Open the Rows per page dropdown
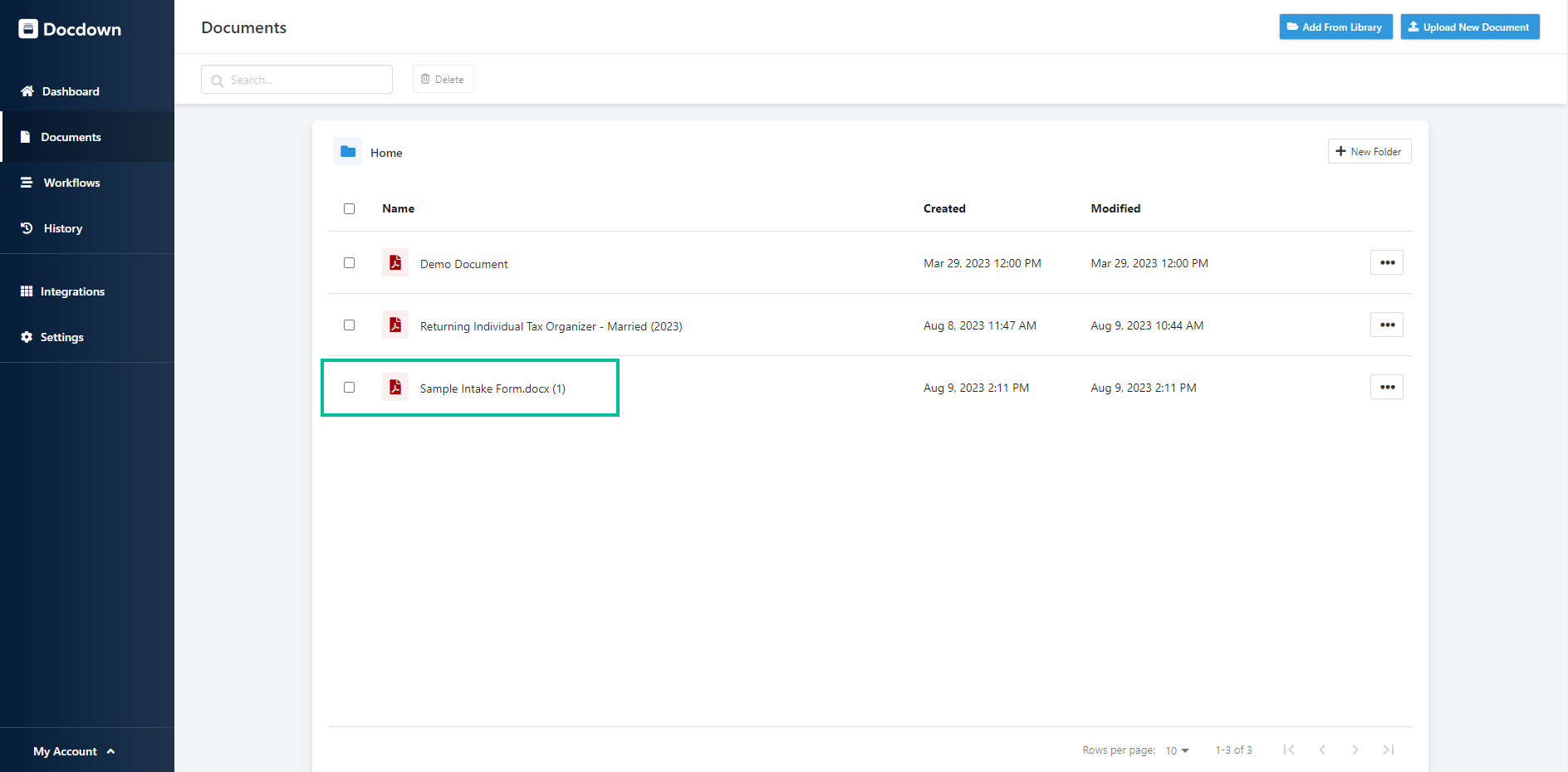The image size is (1568, 772). pyautogui.click(x=1176, y=750)
